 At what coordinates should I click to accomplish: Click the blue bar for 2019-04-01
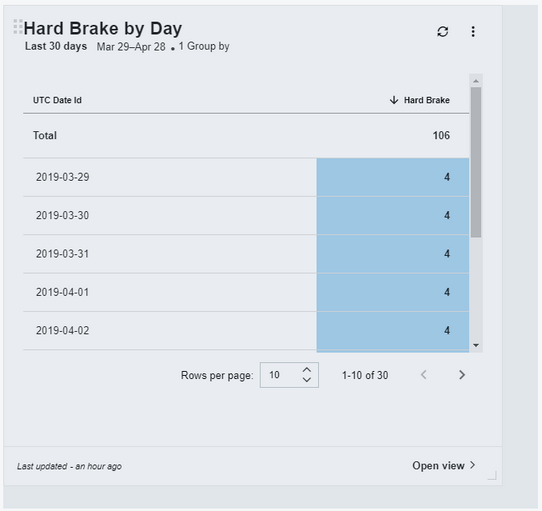[393, 292]
